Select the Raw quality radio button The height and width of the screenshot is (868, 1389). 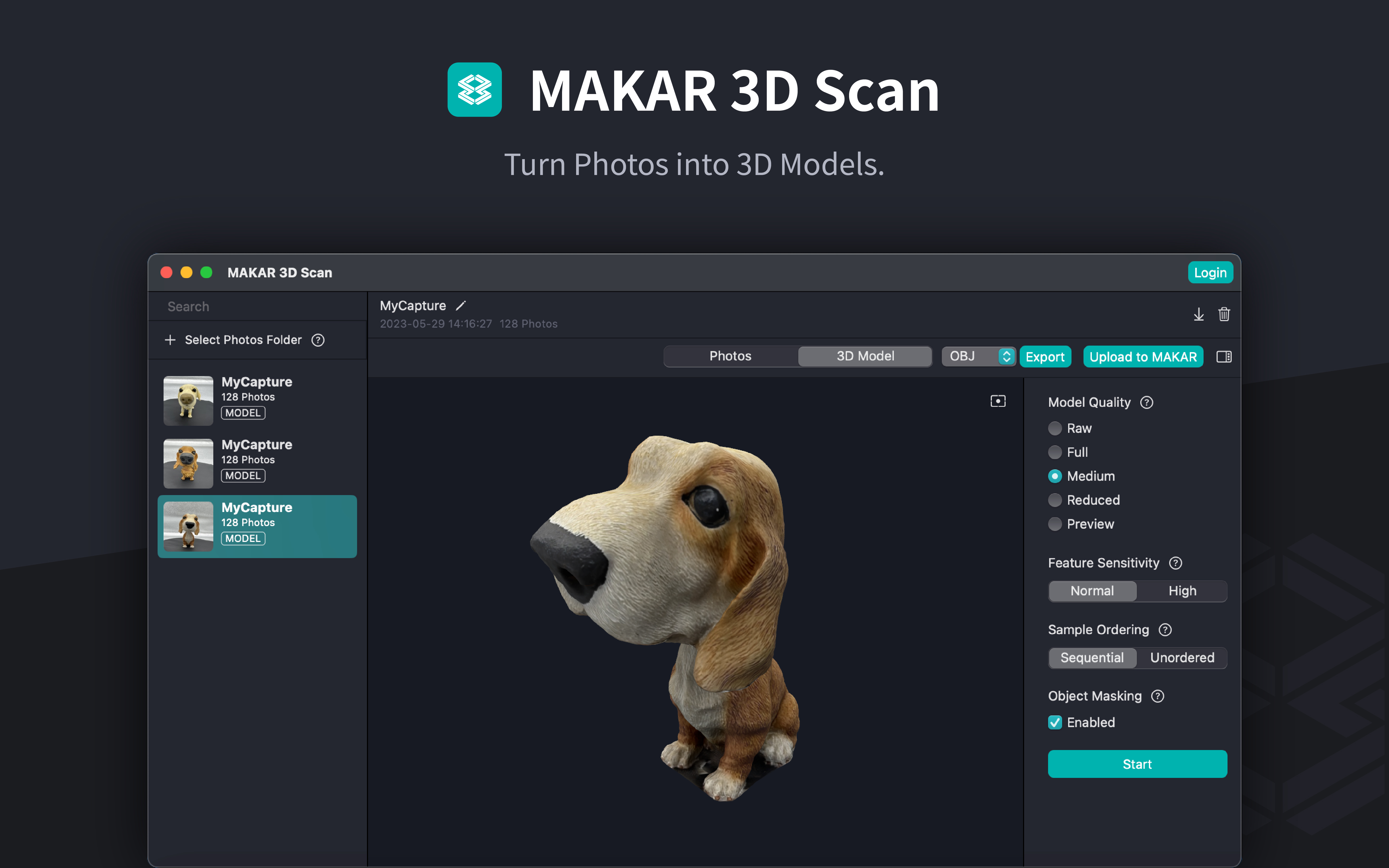click(1055, 428)
